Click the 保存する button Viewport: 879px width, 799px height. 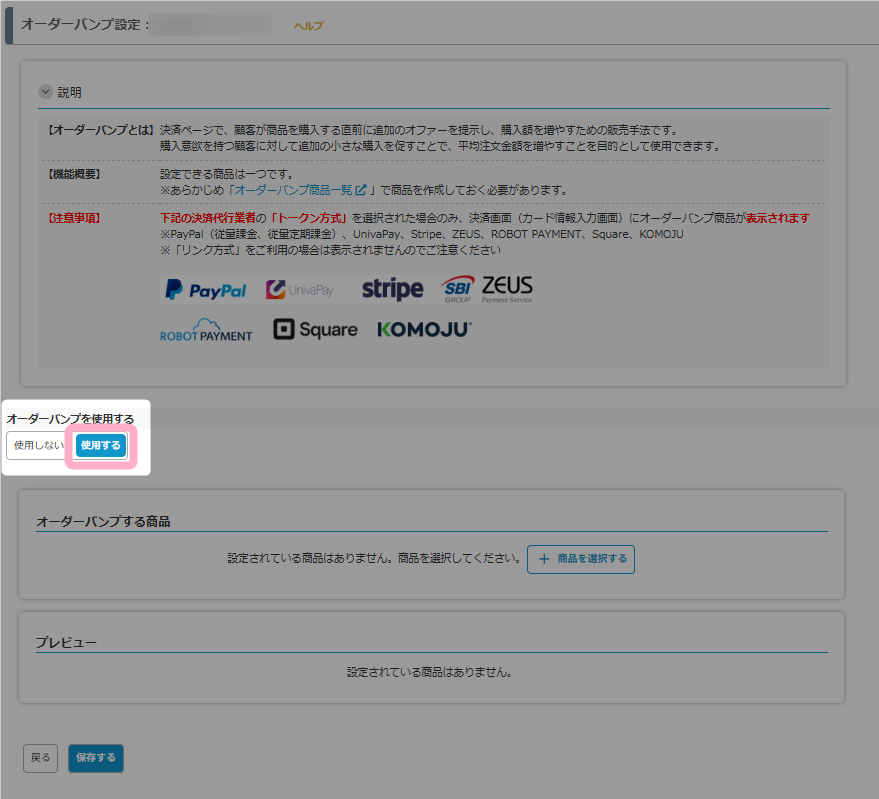(96, 758)
